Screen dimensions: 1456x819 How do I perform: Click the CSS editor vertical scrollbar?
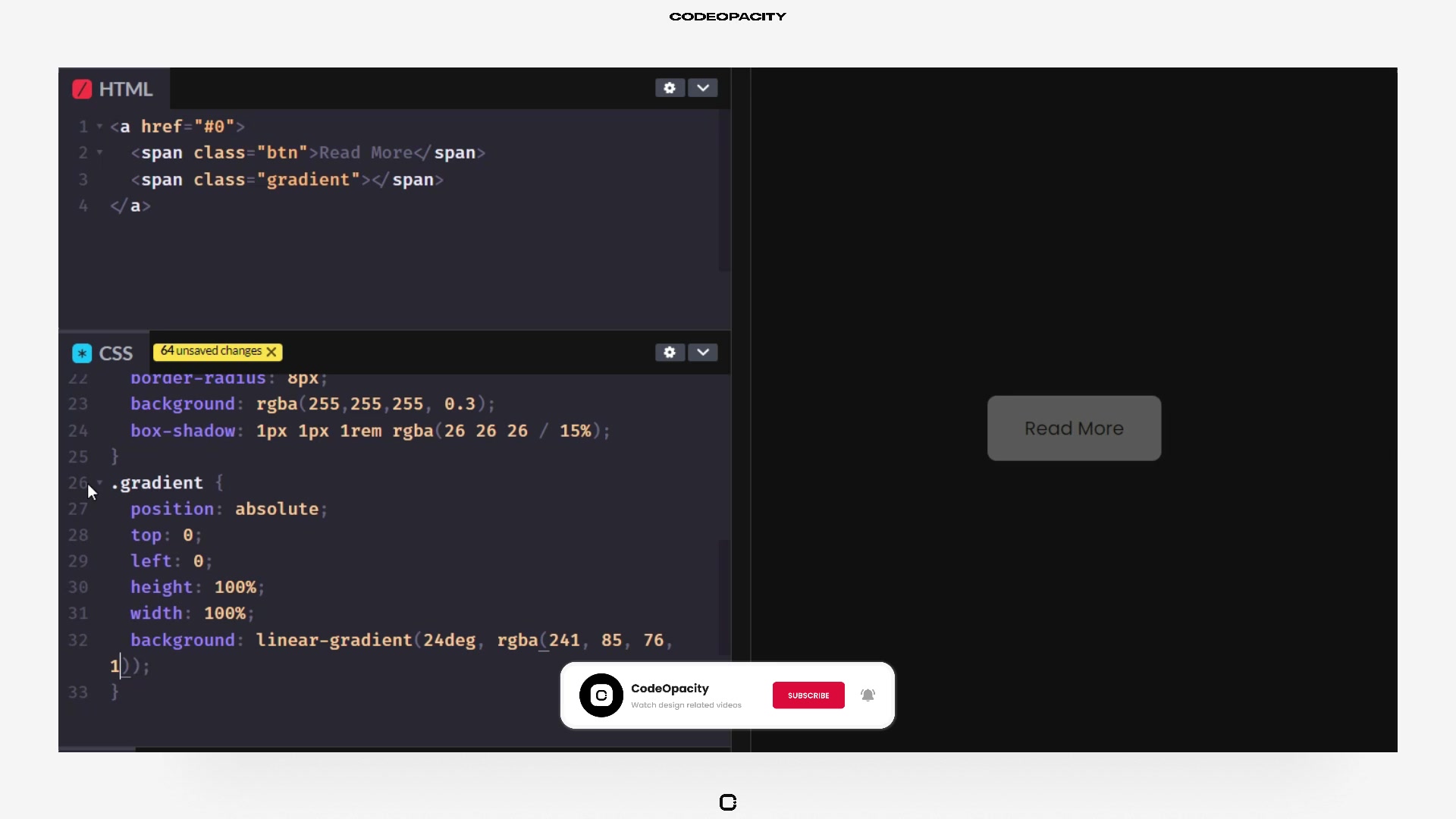[x=724, y=598]
